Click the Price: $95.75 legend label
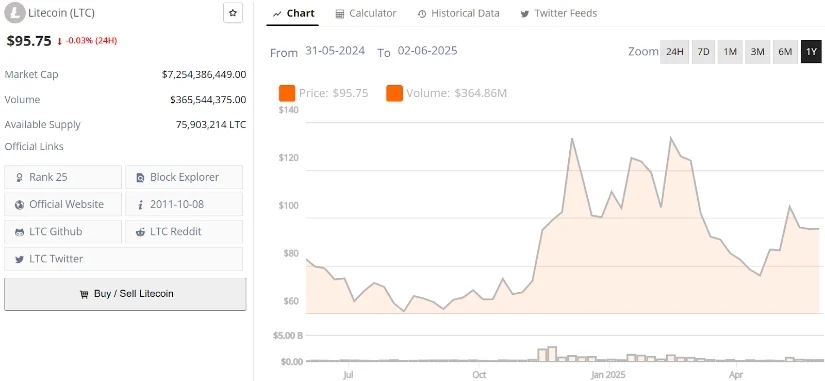 (x=334, y=94)
